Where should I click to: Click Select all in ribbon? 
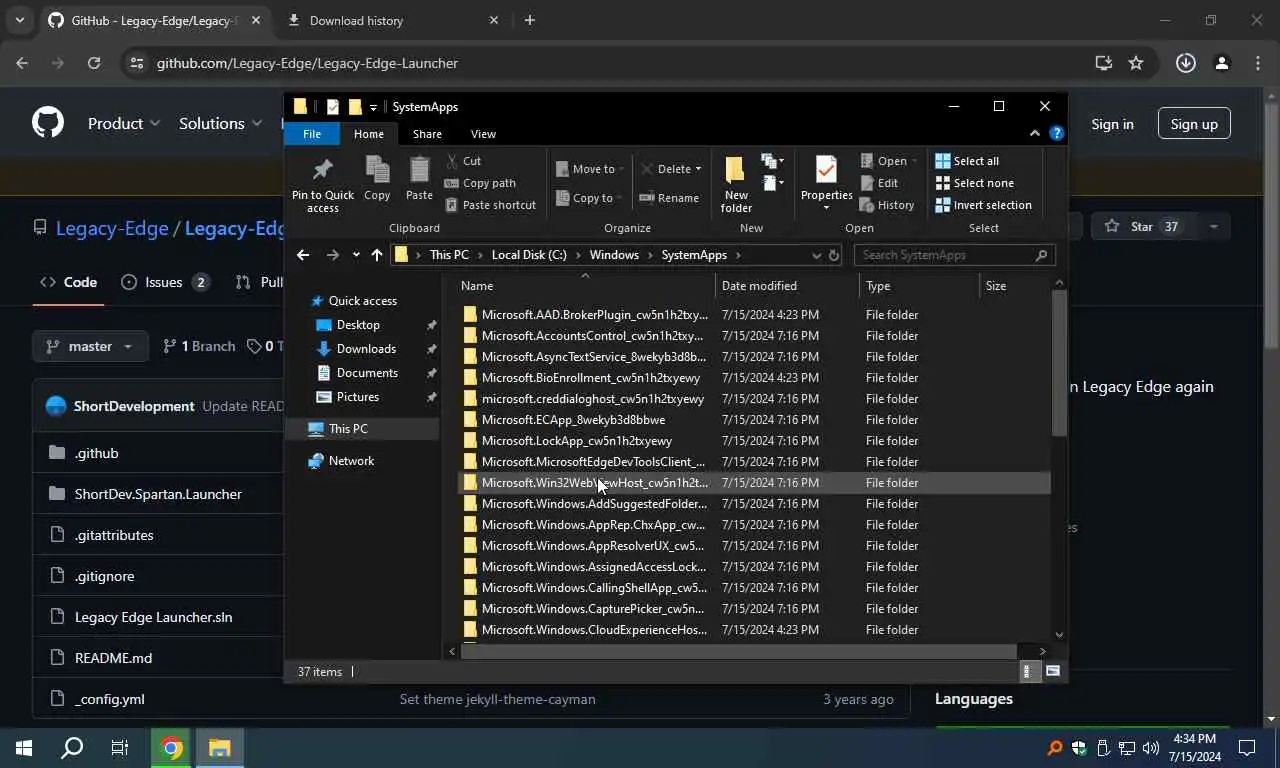click(x=967, y=161)
